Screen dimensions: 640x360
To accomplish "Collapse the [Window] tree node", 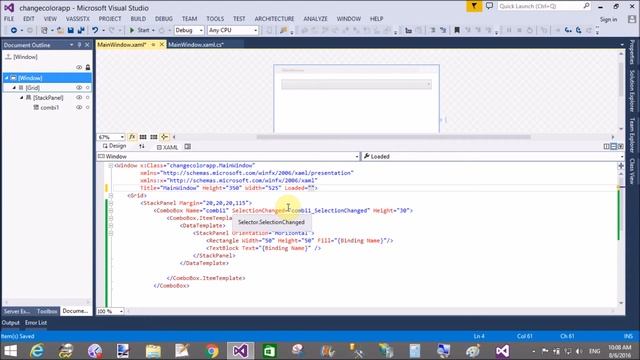I will [7, 78].
